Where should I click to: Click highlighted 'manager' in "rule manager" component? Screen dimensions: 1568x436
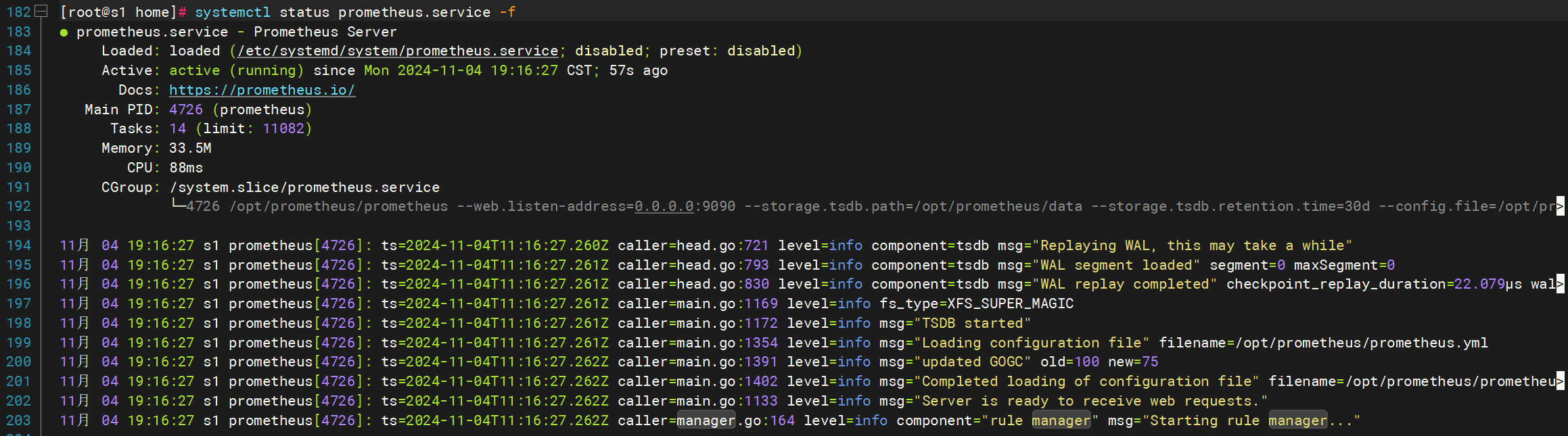pos(1061,420)
